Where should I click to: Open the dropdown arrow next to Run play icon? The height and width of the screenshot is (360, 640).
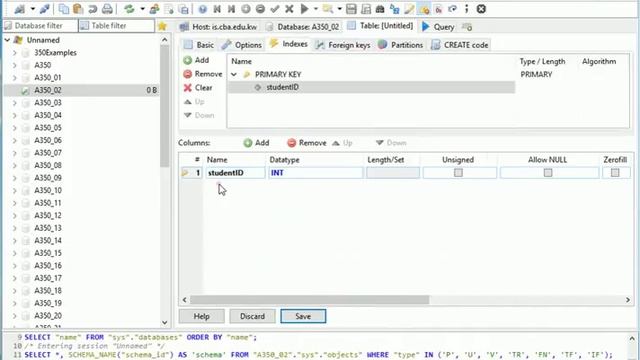pyautogui.click(x=316, y=9)
